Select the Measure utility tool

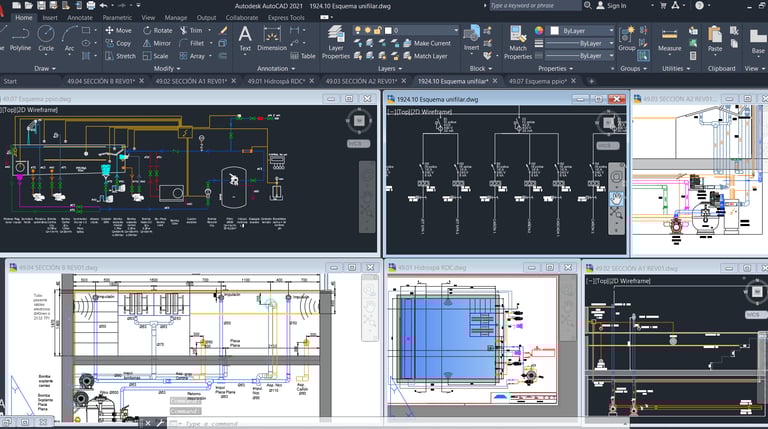(669, 36)
